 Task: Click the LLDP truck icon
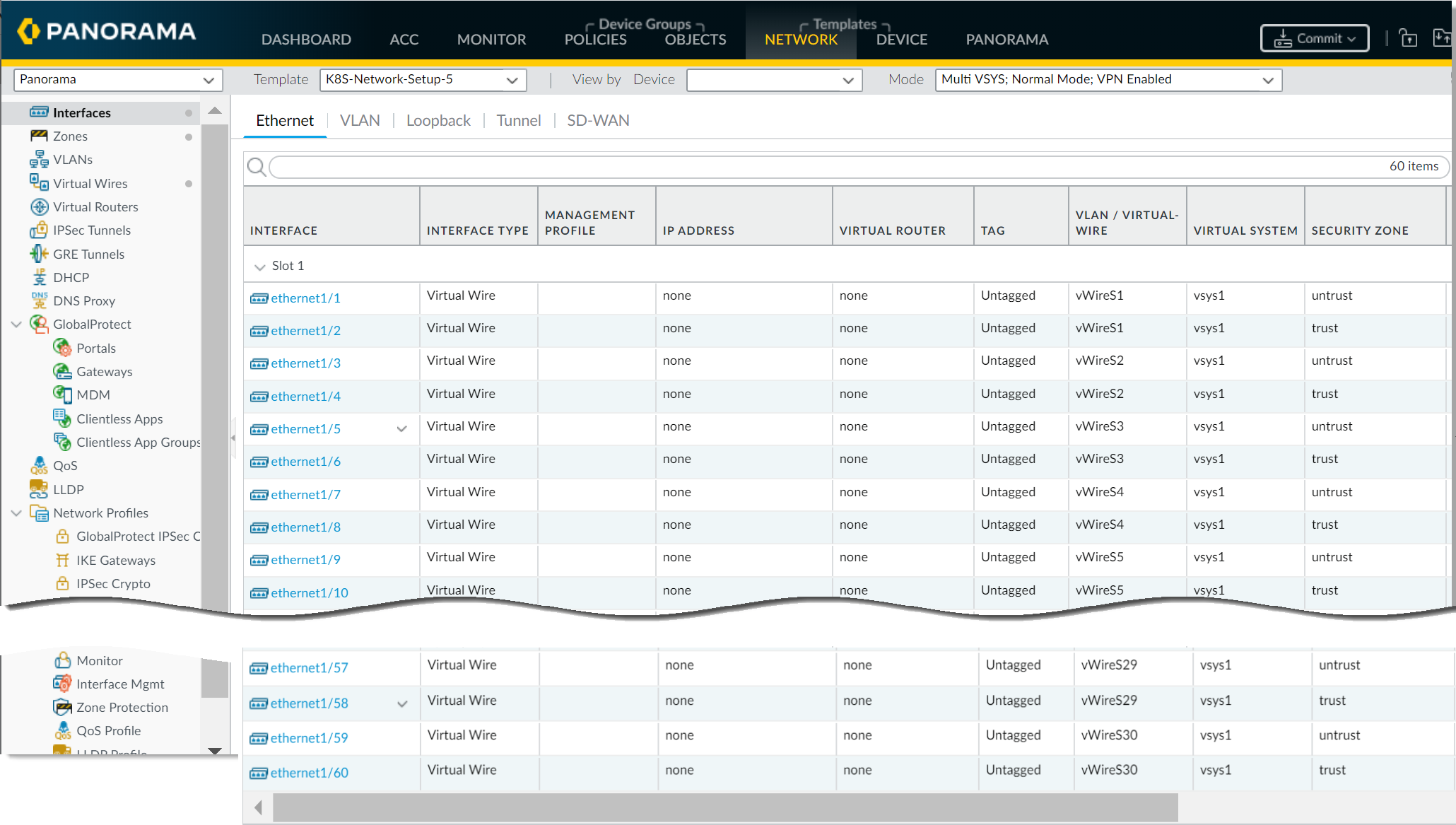point(39,488)
